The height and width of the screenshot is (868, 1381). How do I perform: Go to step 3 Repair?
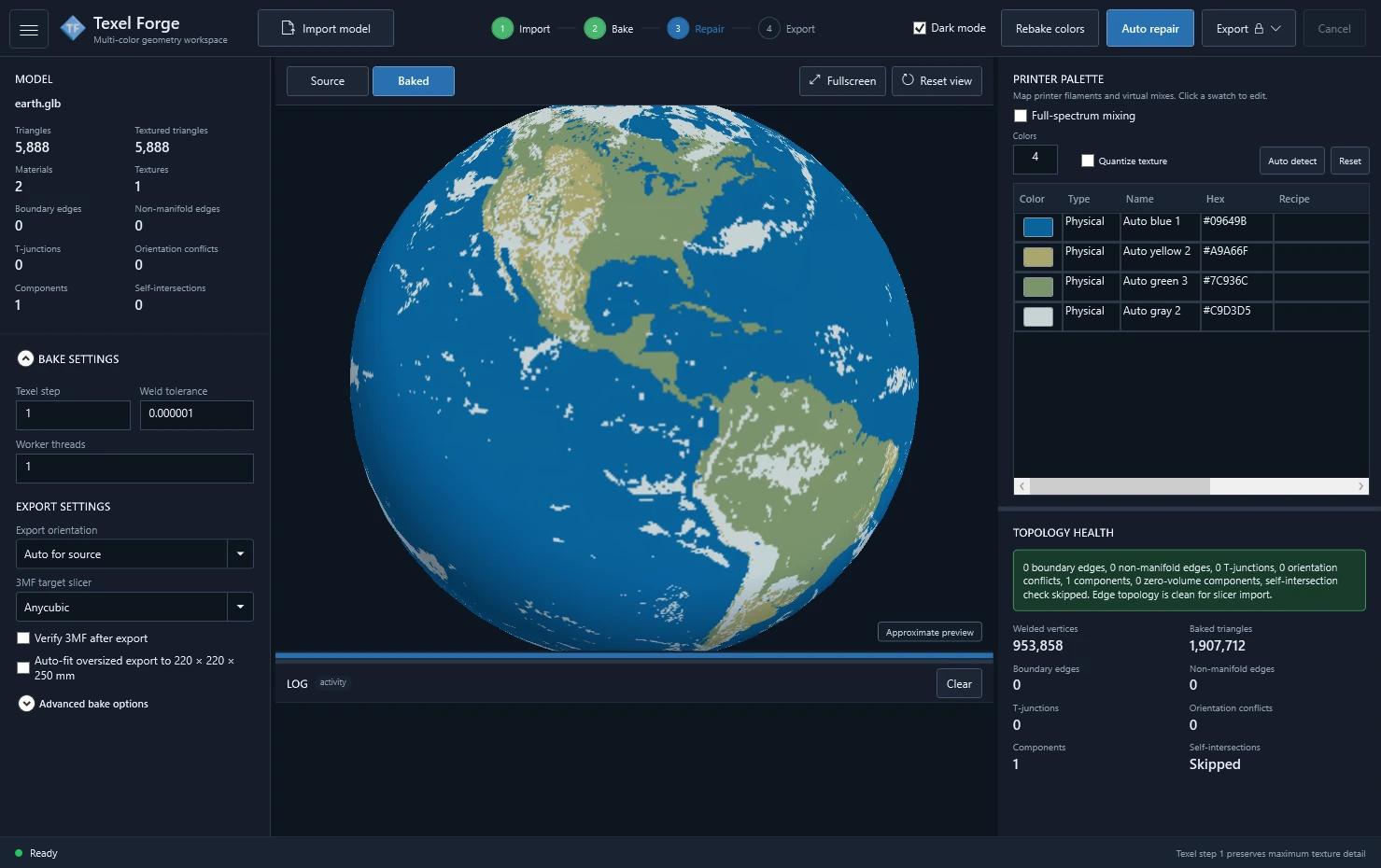[x=696, y=29]
